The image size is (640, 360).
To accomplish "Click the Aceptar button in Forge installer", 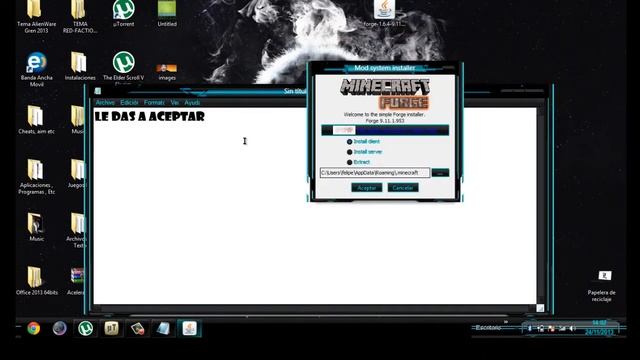I will [367, 188].
